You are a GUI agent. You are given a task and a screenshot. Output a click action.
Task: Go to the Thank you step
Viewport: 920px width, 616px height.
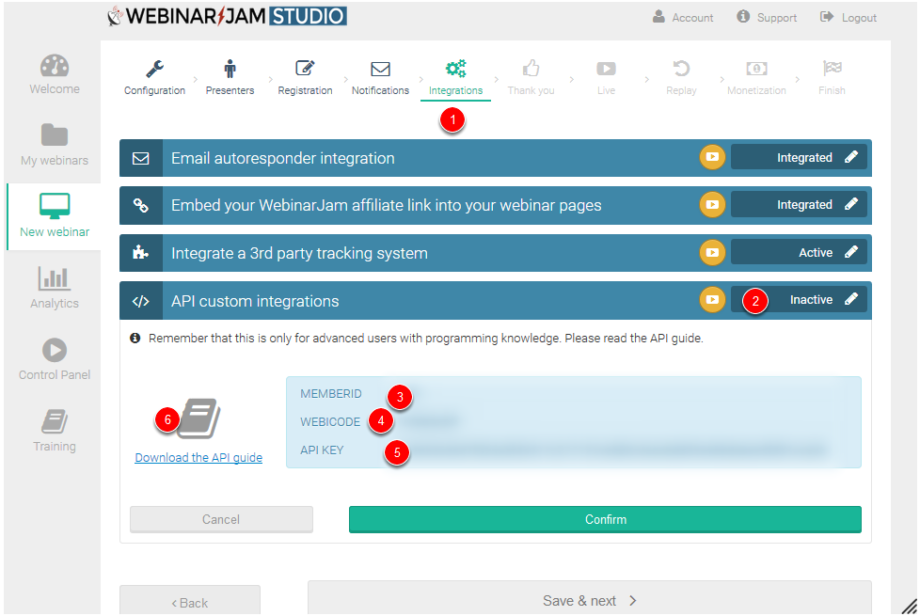point(531,78)
